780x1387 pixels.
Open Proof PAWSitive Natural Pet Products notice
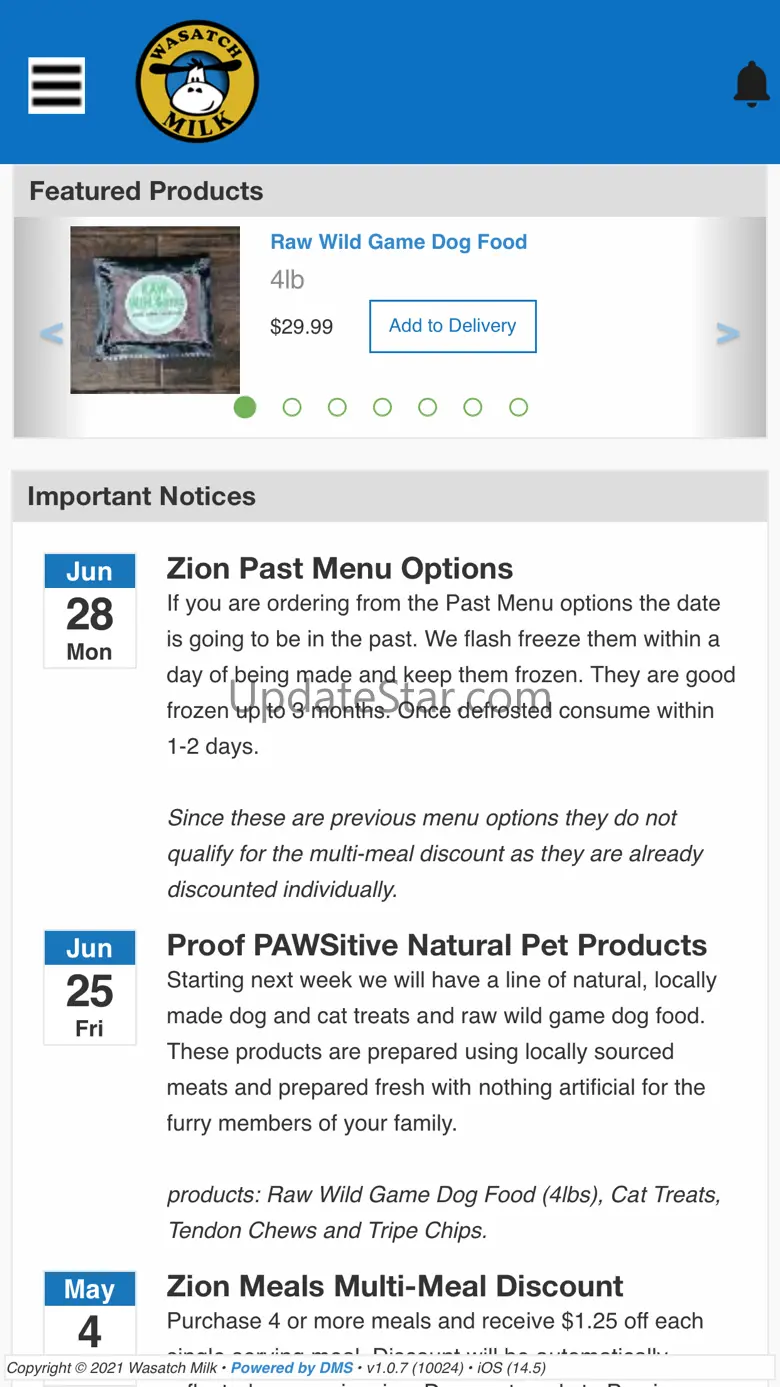coord(437,945)
